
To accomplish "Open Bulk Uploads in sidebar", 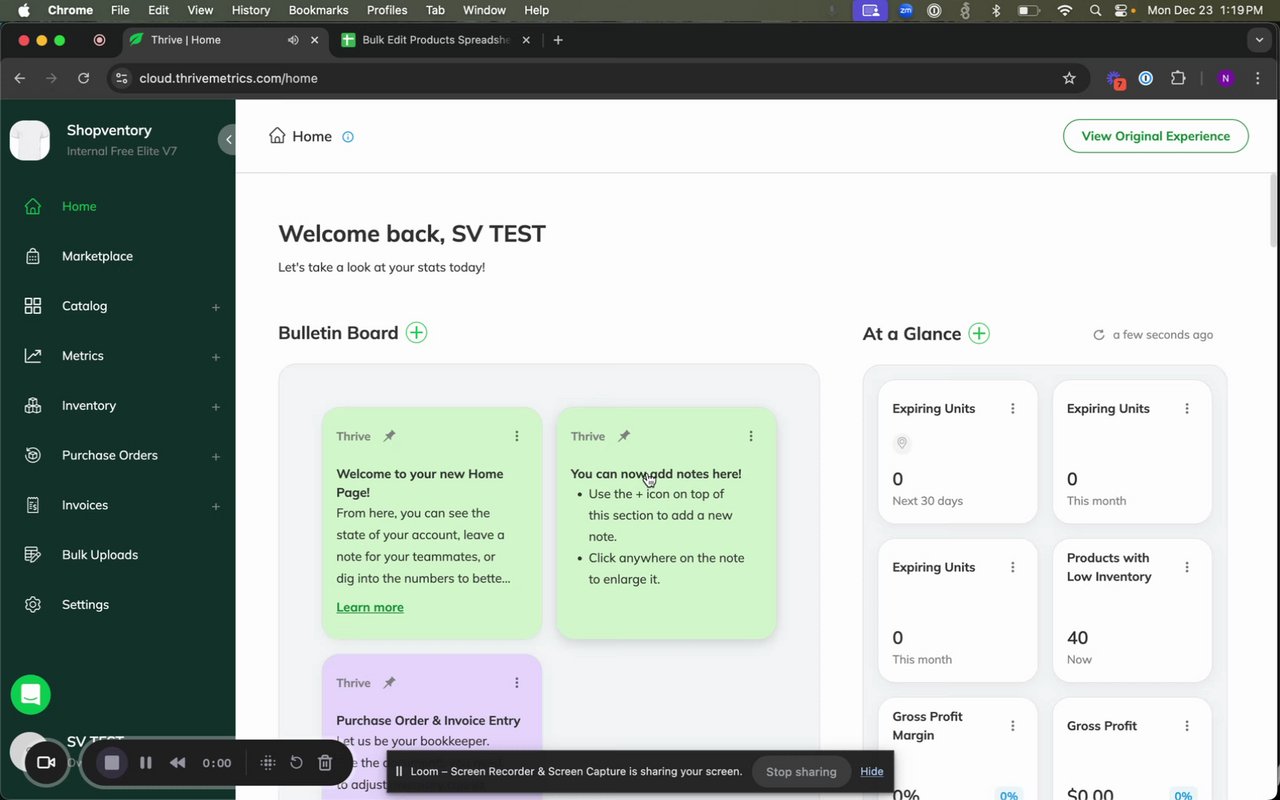I will pos(99,555).
